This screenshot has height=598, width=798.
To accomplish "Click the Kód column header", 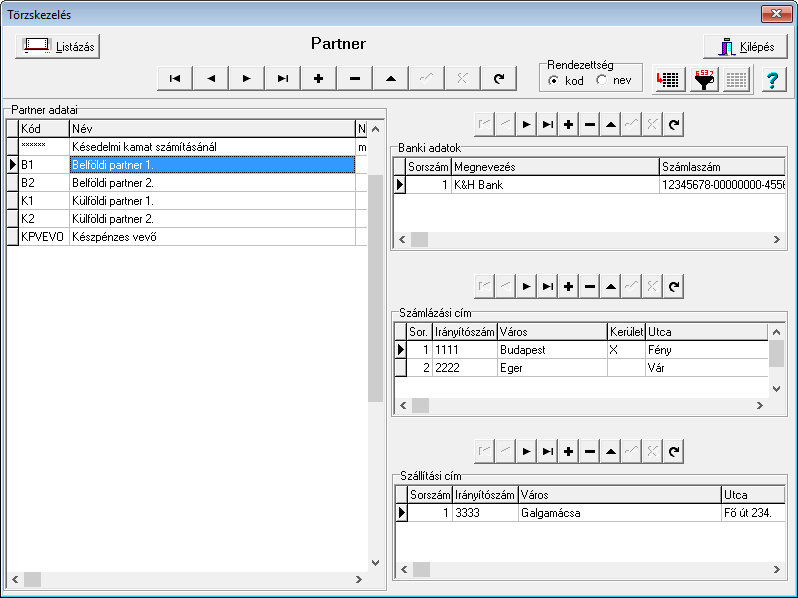I will click(44, 129).
